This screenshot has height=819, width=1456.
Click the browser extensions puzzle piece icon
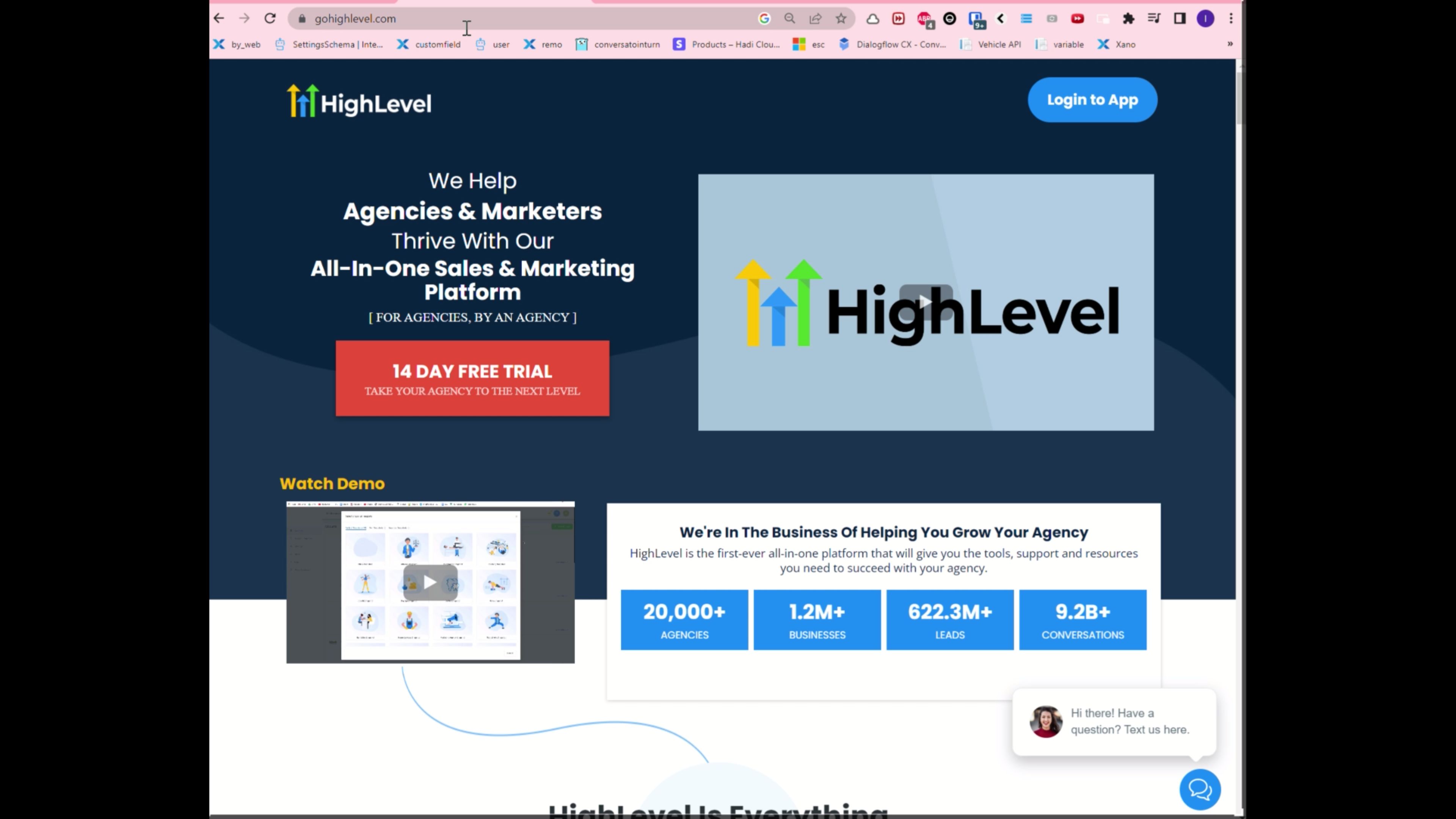point(1128,19)
